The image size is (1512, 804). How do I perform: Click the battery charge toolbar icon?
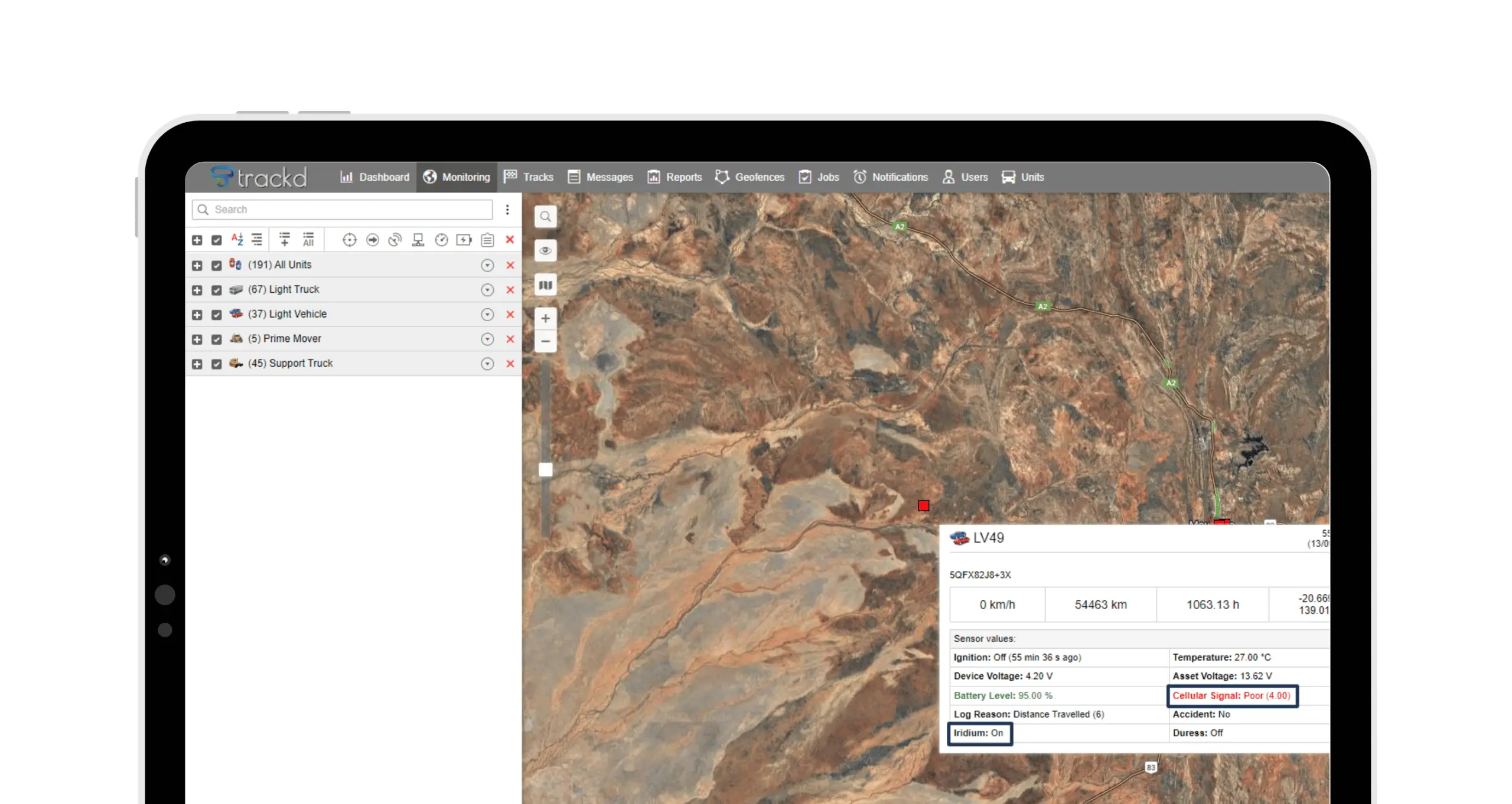pyautogui.click(x=464, y=240)
